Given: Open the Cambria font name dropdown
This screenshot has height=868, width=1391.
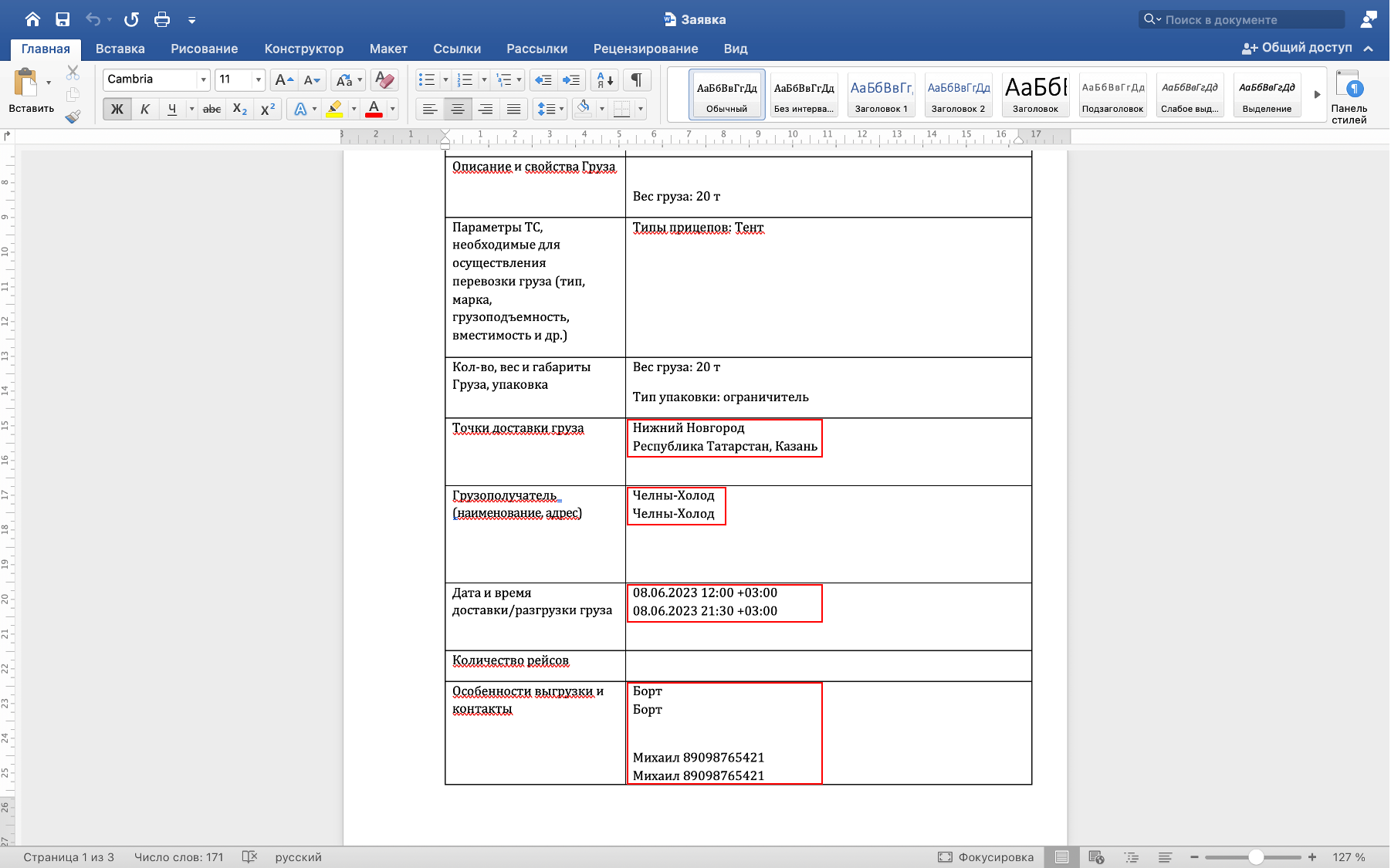Looking at the screenshot, I should [x=203, y=79].
